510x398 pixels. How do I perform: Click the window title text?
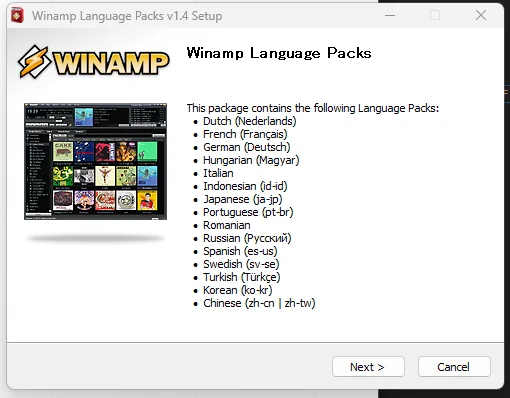click(127, 16)
